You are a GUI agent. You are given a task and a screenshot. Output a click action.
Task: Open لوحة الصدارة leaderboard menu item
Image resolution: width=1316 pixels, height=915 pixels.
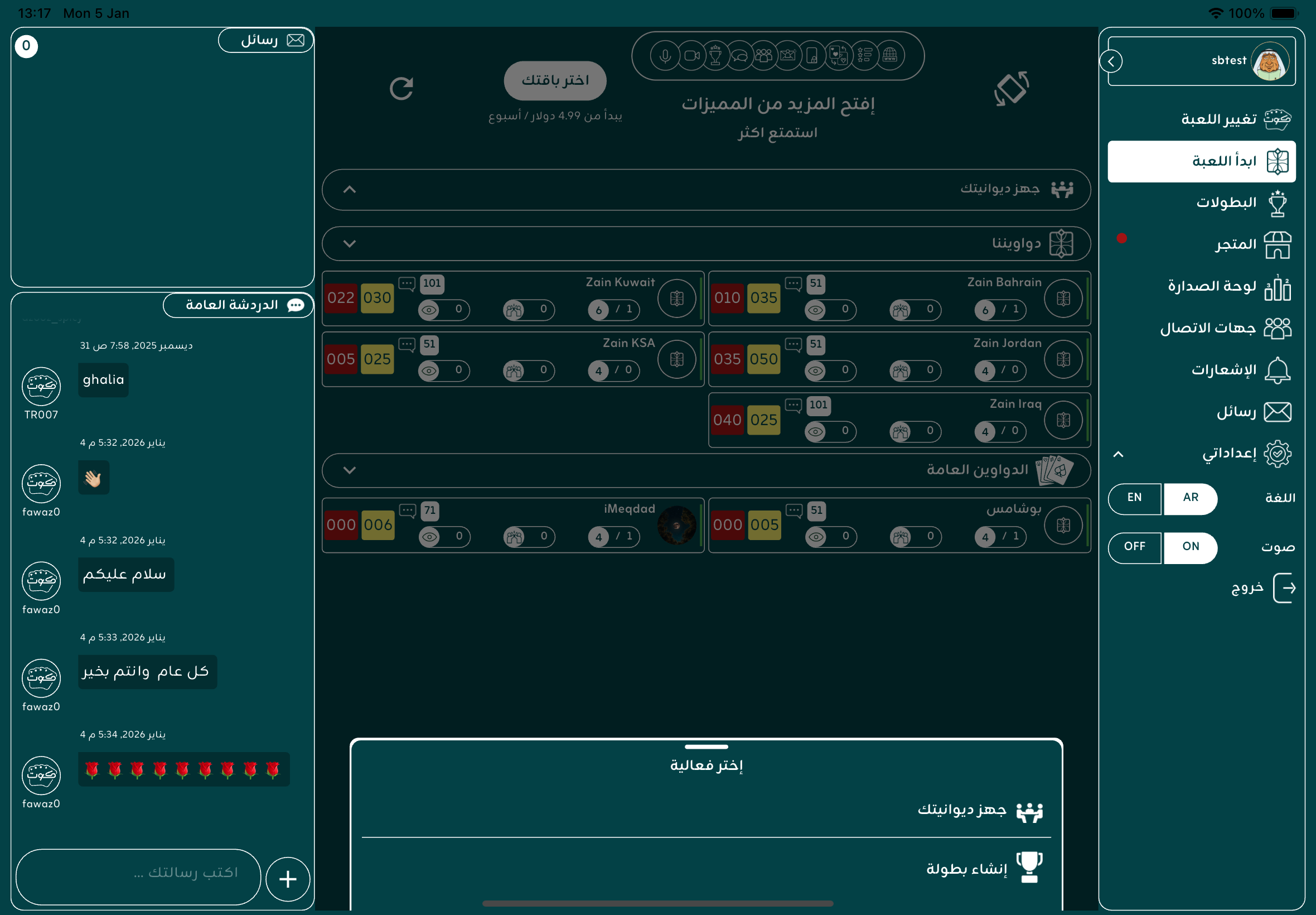pyautogui.click(x=1212, y=286)
